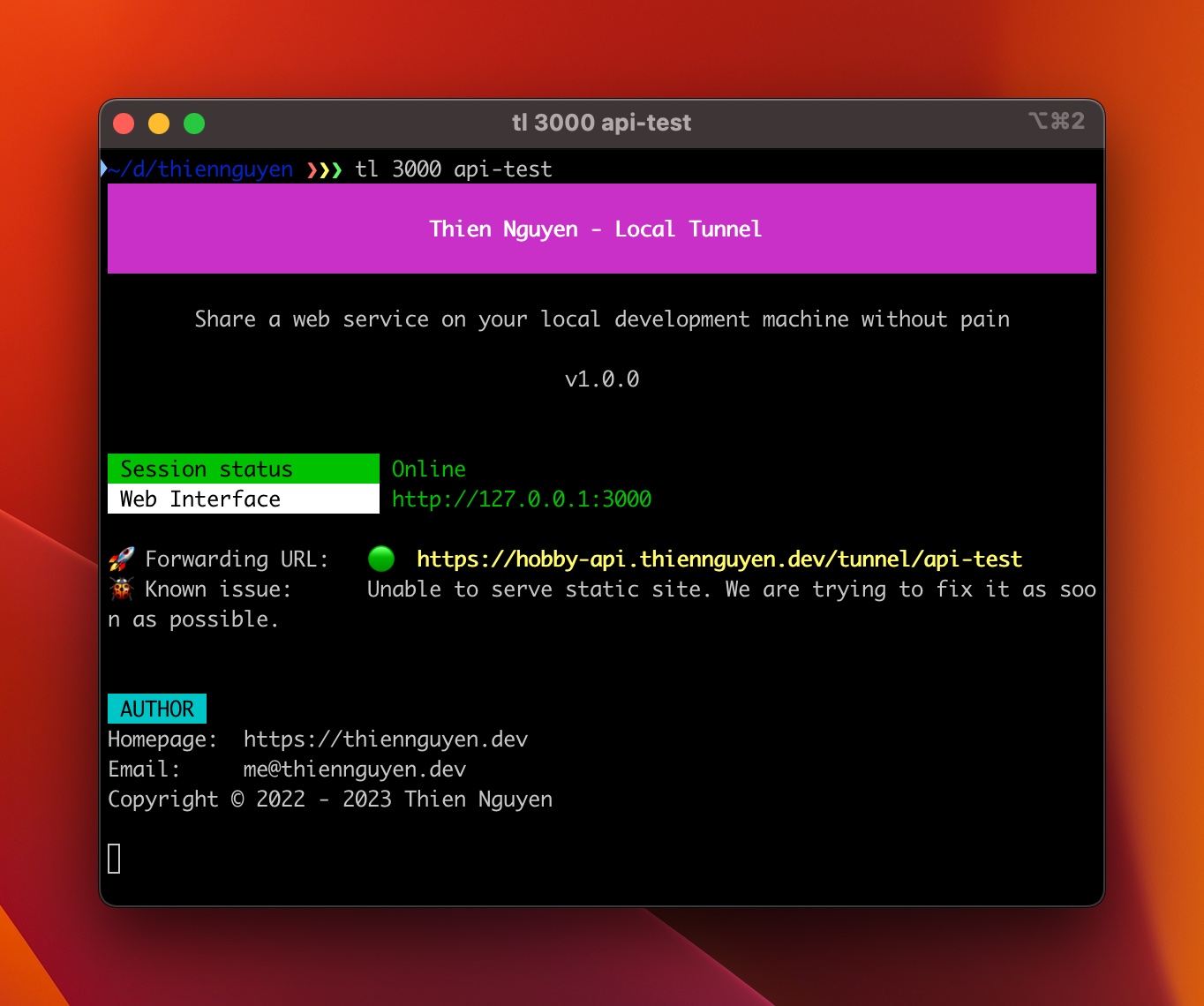This screenshot has width=1204, height=1006.
Task: Click the white 'Web Interface' label
Action: point(244,499)
